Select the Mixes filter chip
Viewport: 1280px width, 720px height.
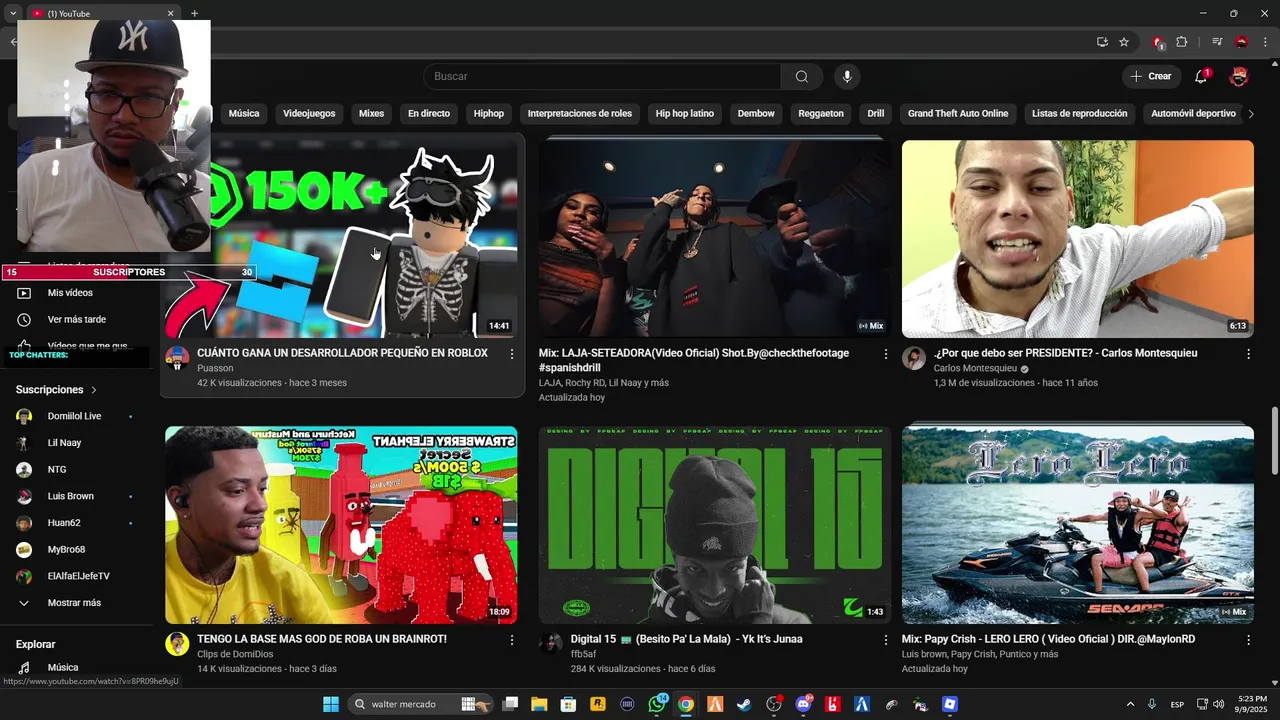[x=371, y=114]
